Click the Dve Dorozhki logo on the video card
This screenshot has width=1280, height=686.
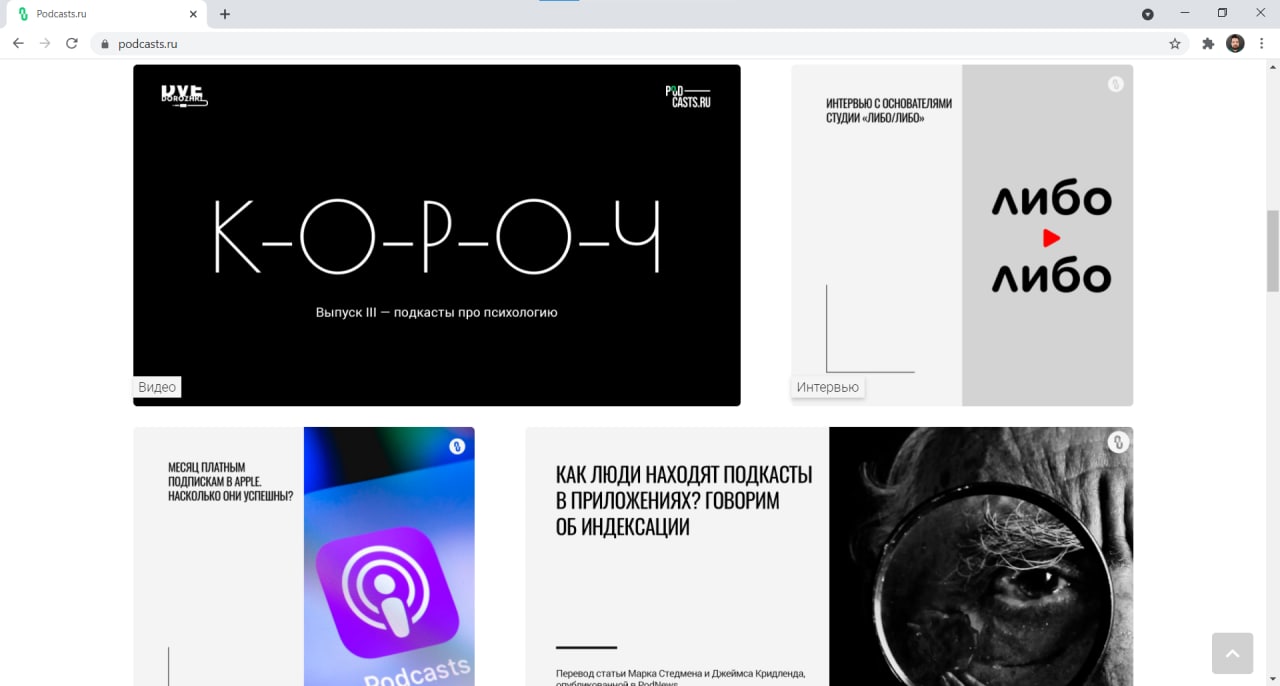pyautogui.click(x=184, y=95)
